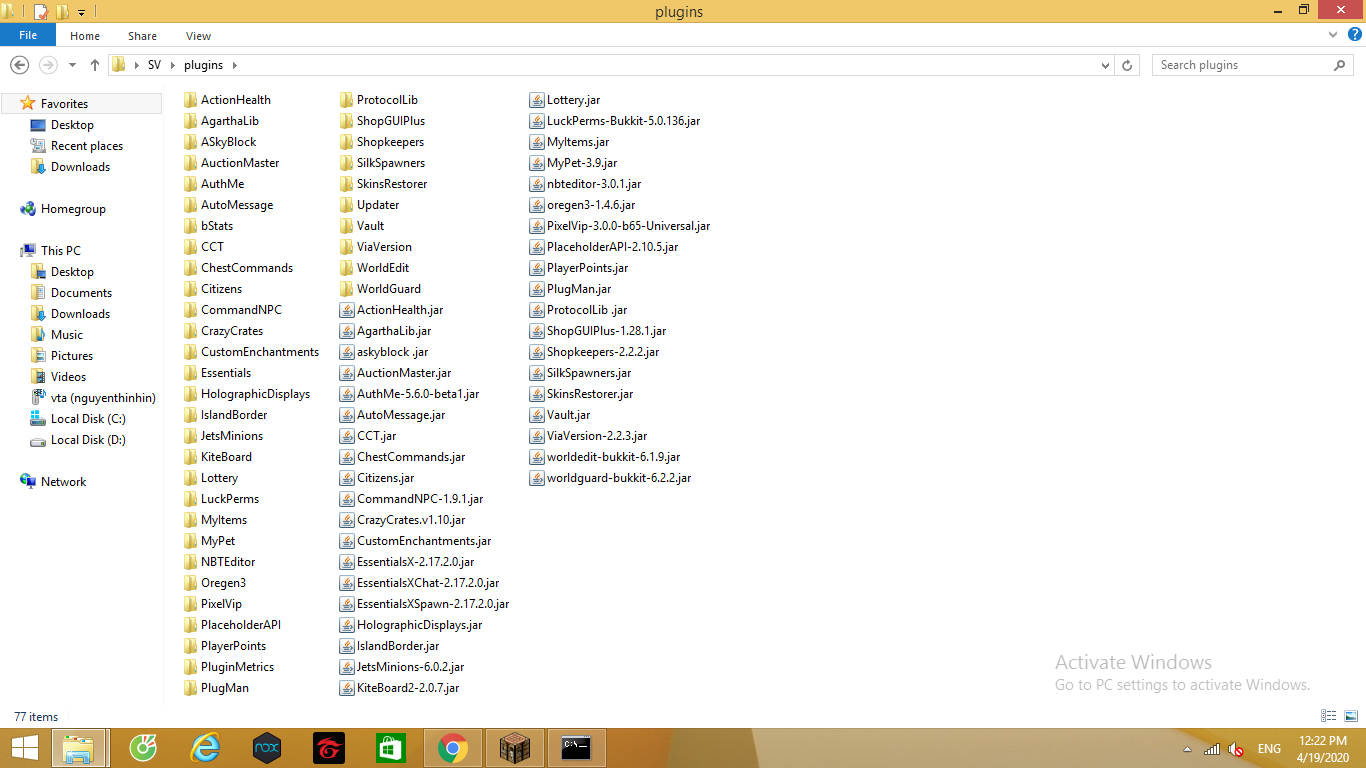Image resolution: width=1366 pixels, height=768 pixels.
Task: Select the 'HolographicDisplays.jar' file name
Action: (x=420, y=625)
